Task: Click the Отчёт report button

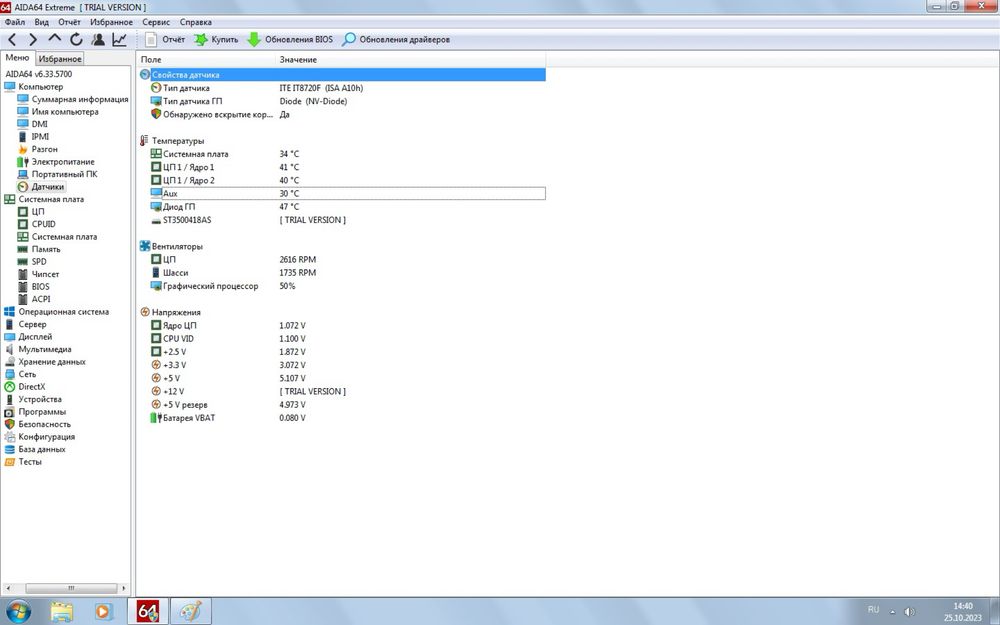Action: 165,40
